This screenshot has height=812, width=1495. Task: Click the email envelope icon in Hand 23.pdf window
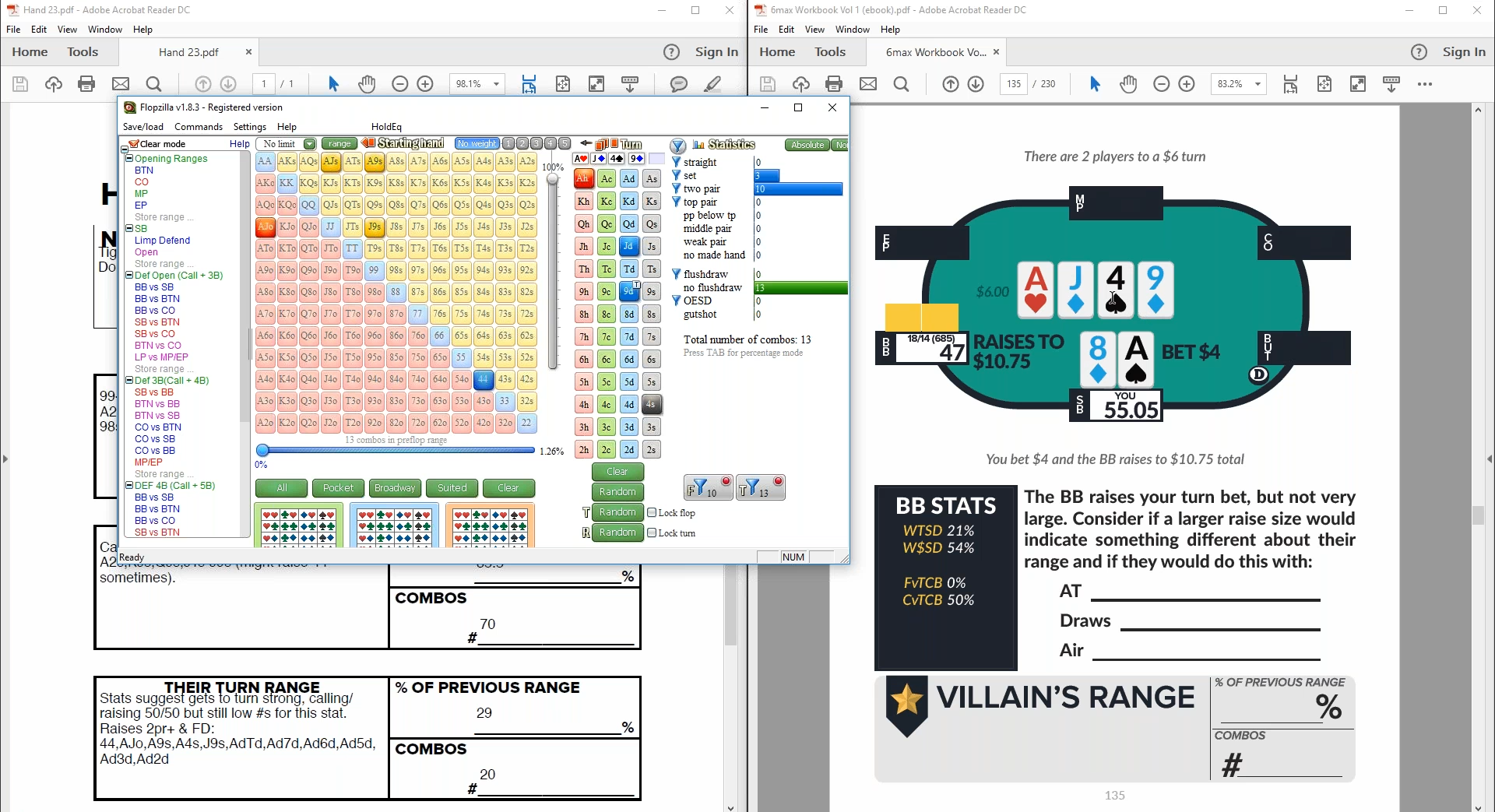point(121,84)
